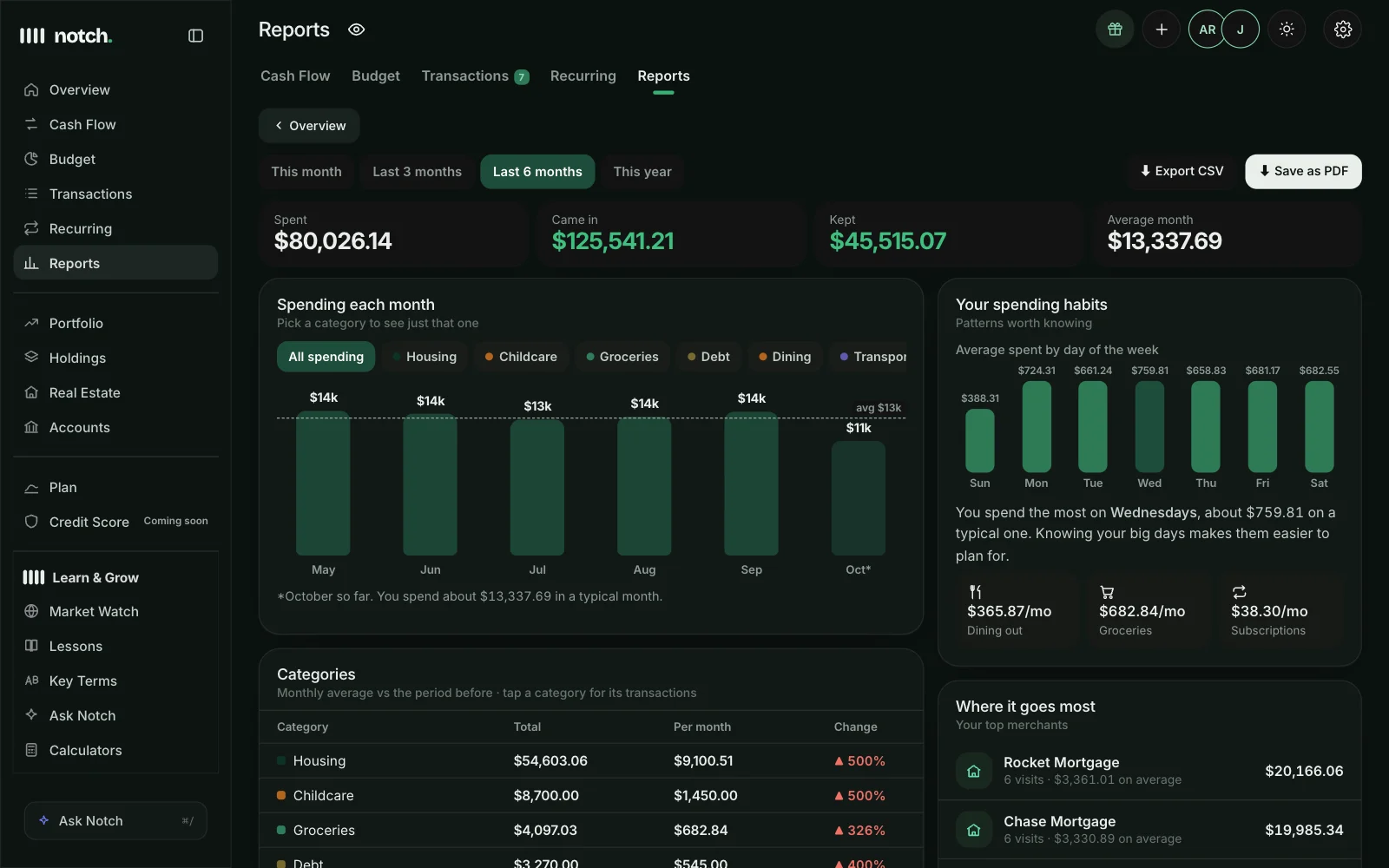
Task: Switch to the Budget tab
Action: click(x=376, y=76)
